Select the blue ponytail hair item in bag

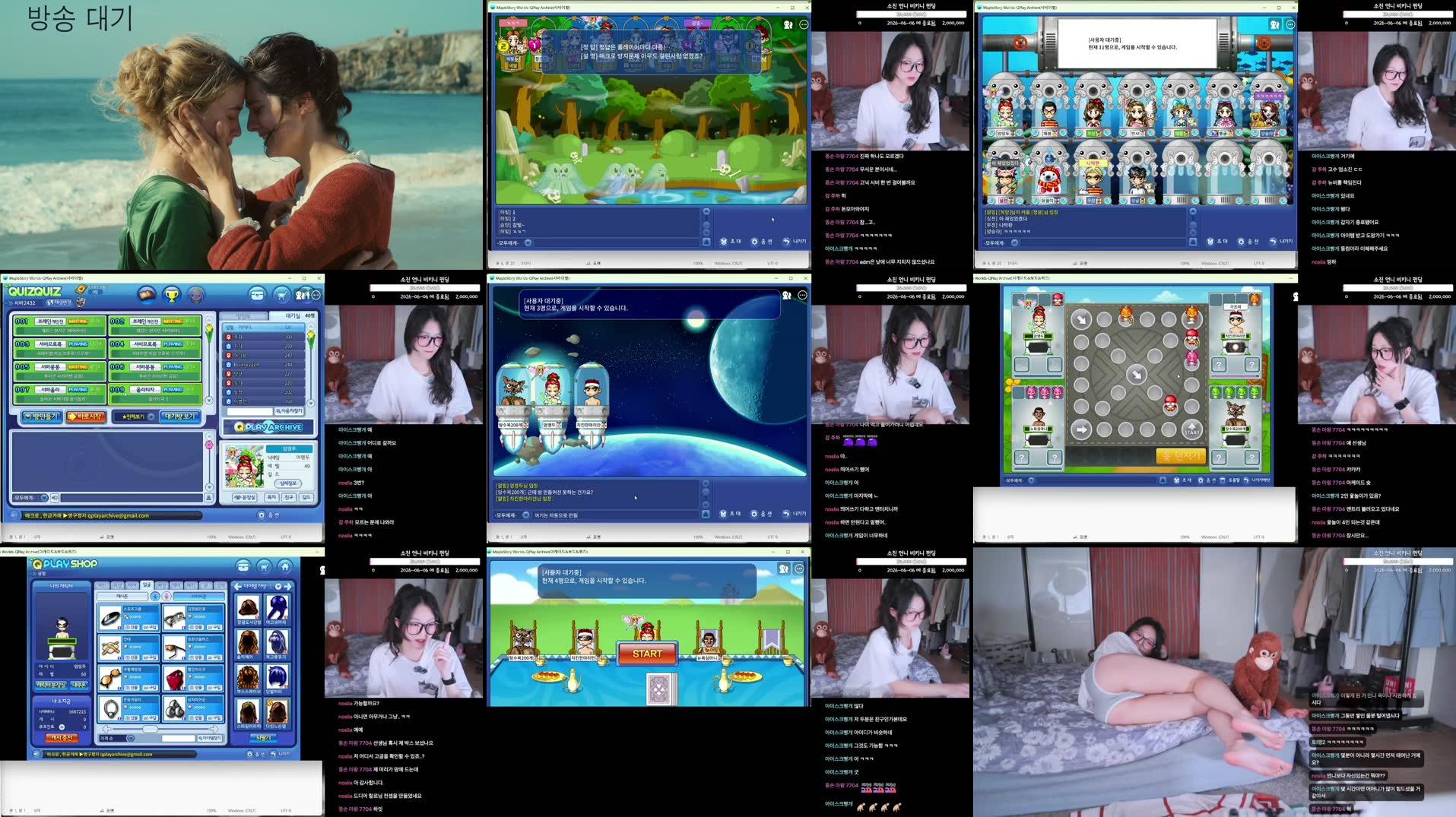(x=276, y=610)
